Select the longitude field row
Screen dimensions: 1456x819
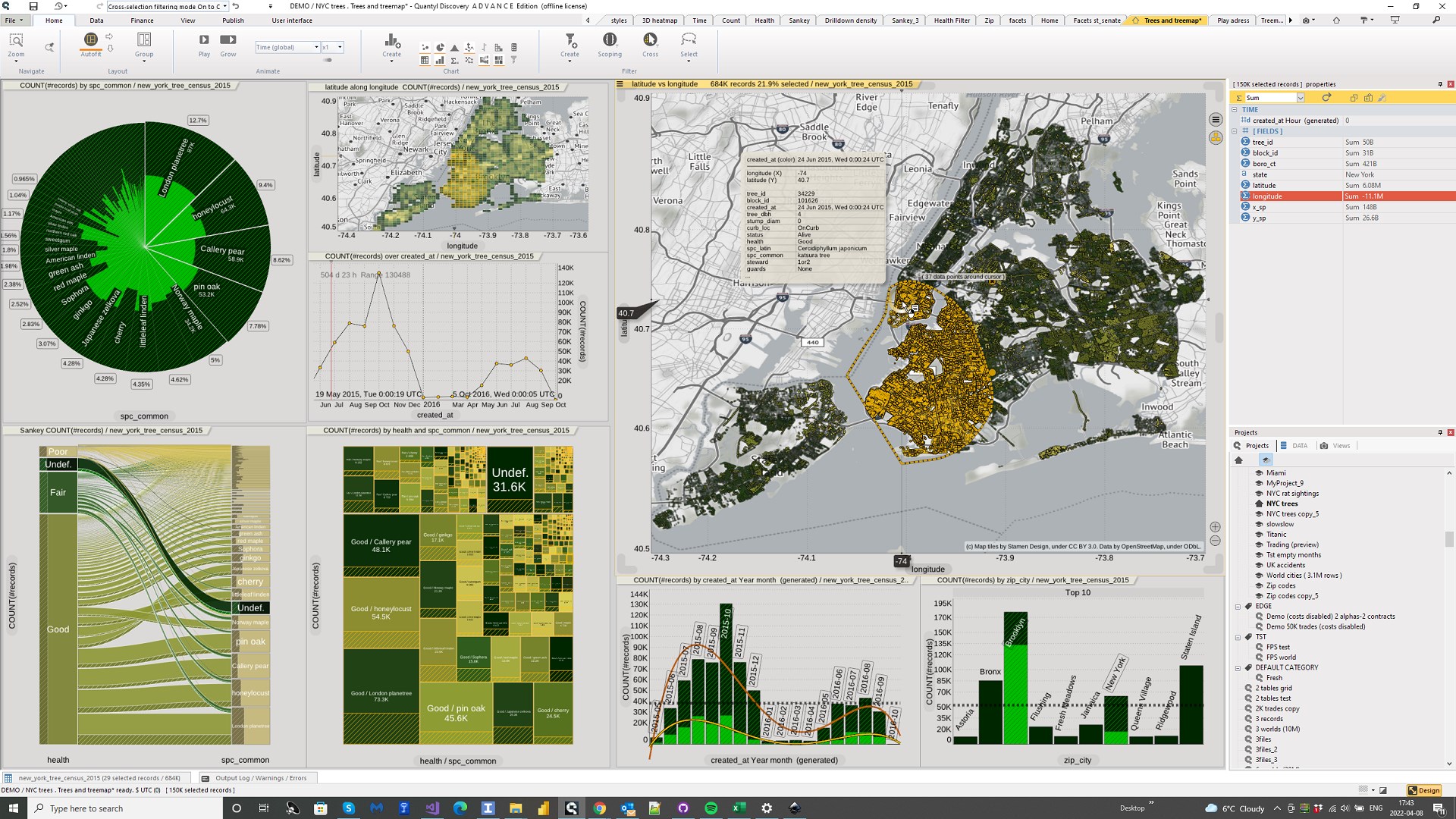[1348, 196]
